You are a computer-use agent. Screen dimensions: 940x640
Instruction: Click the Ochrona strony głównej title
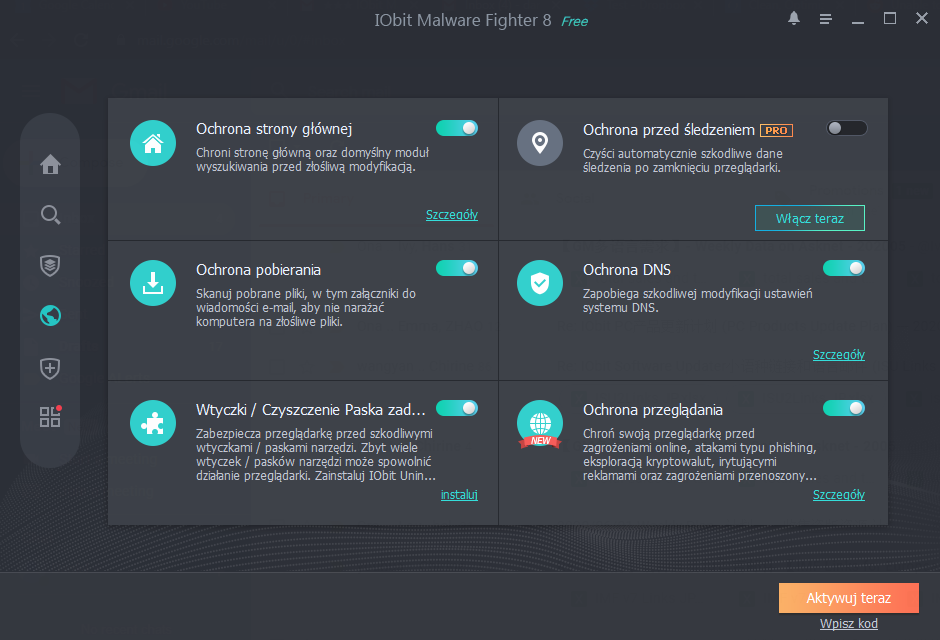[x=274, y=129]
